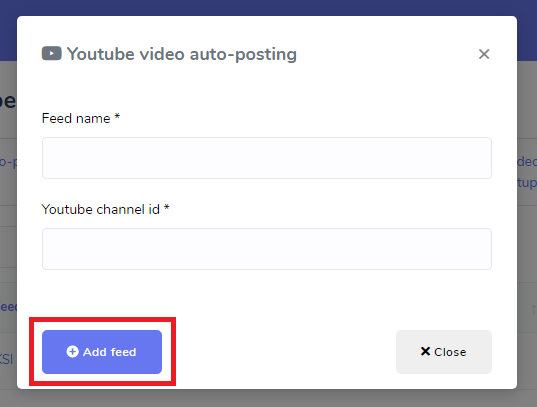Click the 'Youtube channel id *' label
Image resolution: width=537 pixels, height=407 pixels.
105,209
